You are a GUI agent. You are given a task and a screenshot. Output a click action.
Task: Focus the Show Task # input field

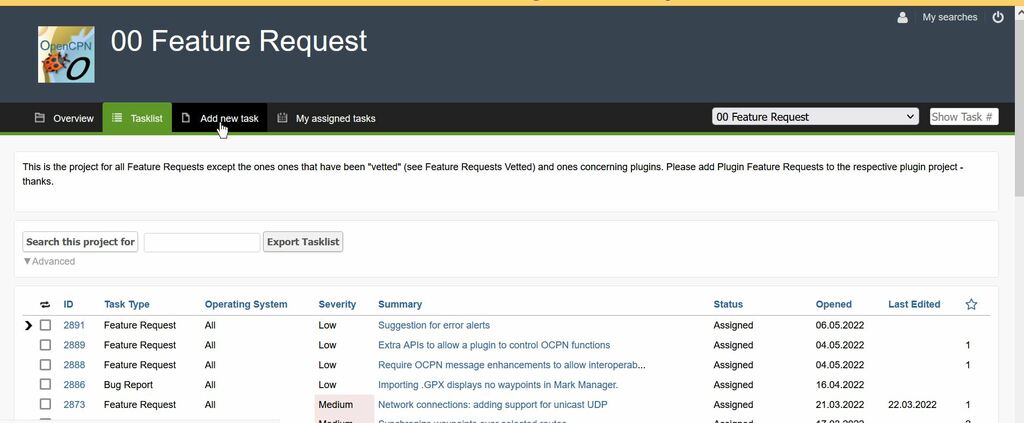pyautogui.click(x=964, y=117)
